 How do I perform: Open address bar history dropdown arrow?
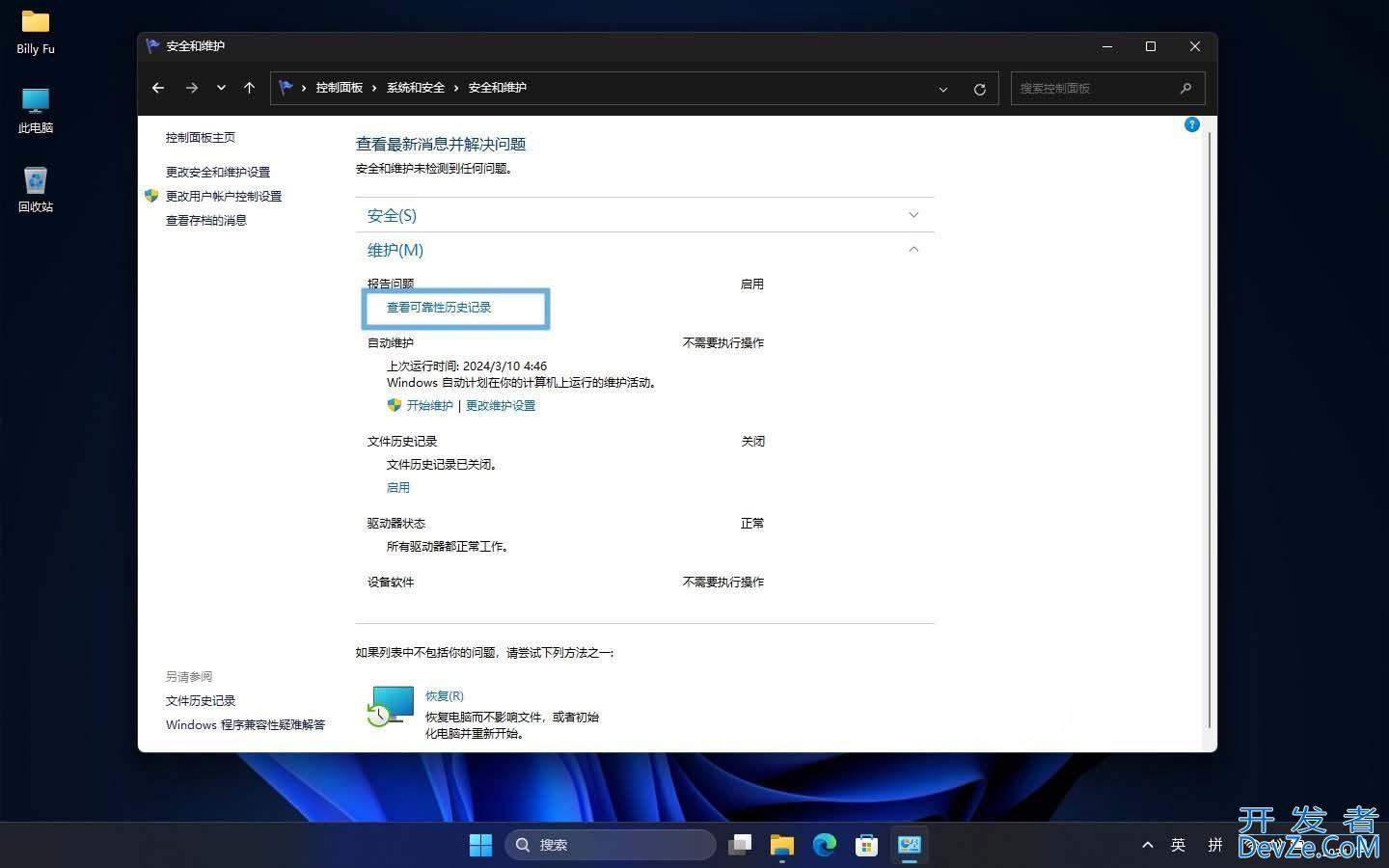[x=943, y=89]
